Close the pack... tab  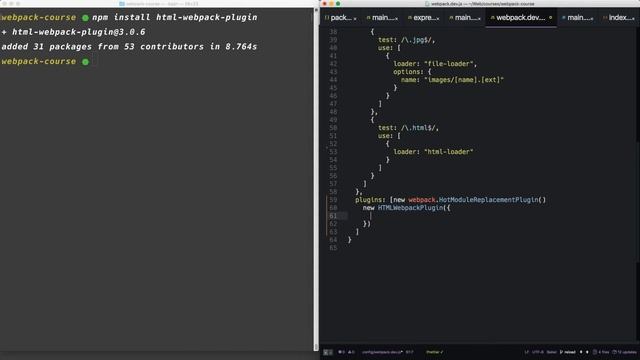355,18
